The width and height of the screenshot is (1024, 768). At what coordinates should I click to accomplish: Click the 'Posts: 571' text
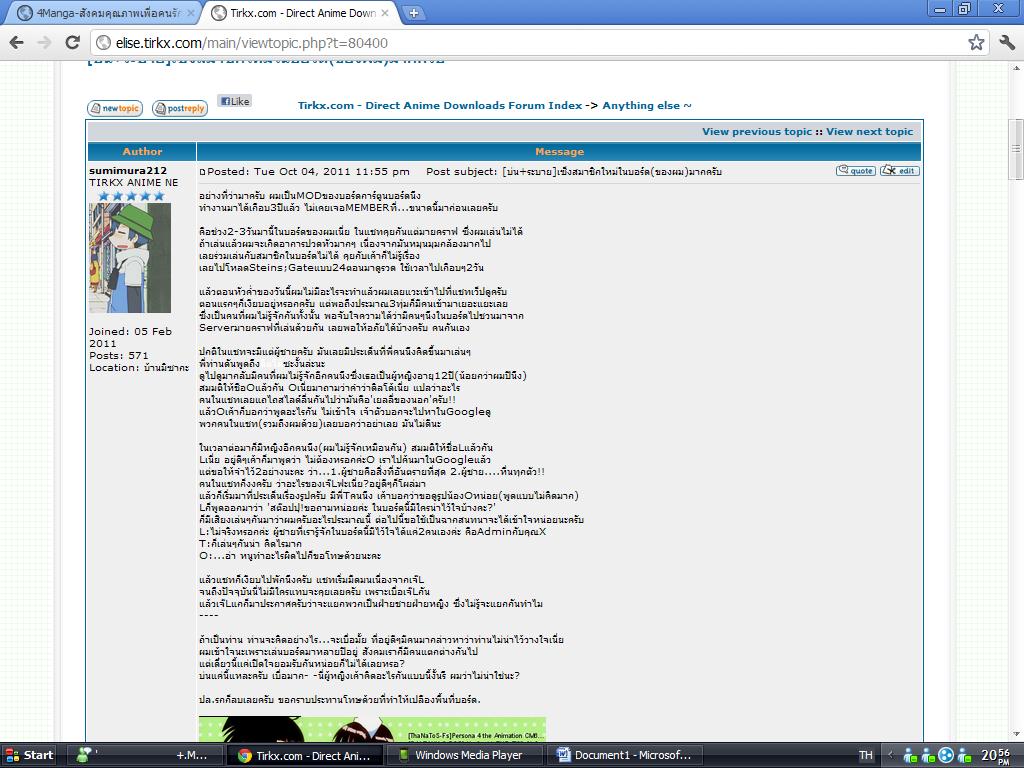click(x=119, y=355)
